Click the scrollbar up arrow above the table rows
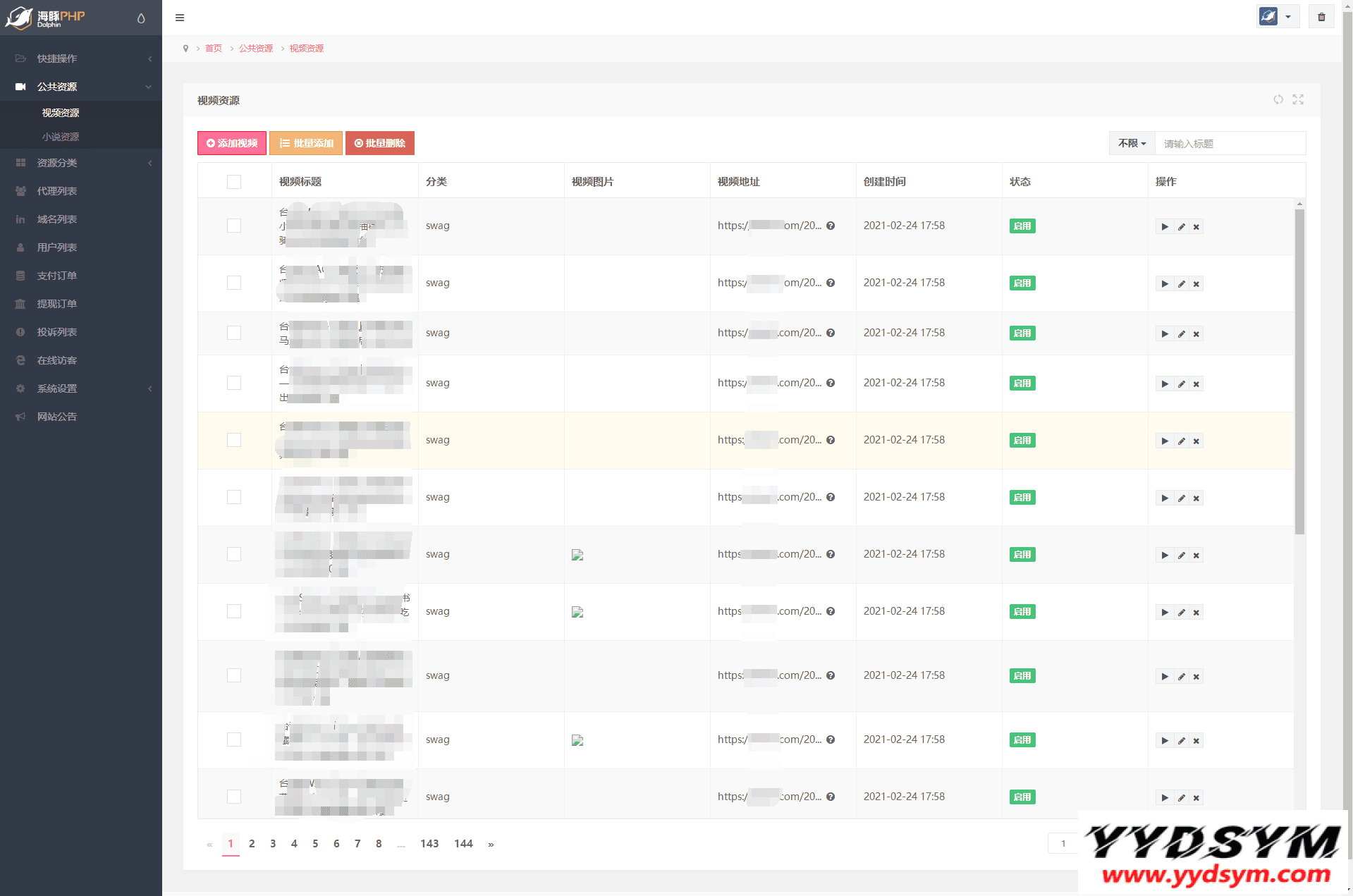1353x896 pixels. [x=1299, y=204]
